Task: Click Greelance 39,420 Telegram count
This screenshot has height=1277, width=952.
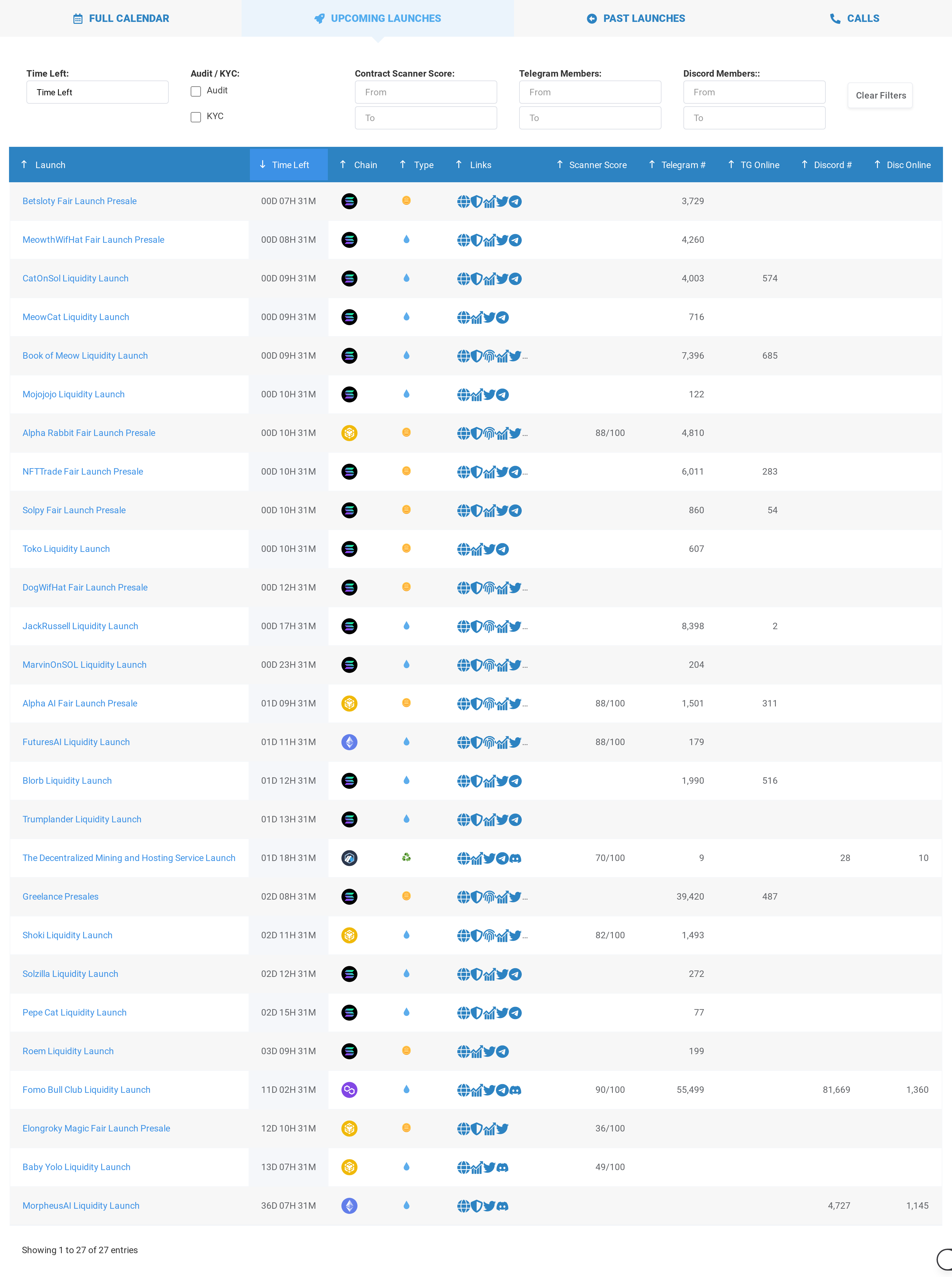Action: (x=690, y=896)
